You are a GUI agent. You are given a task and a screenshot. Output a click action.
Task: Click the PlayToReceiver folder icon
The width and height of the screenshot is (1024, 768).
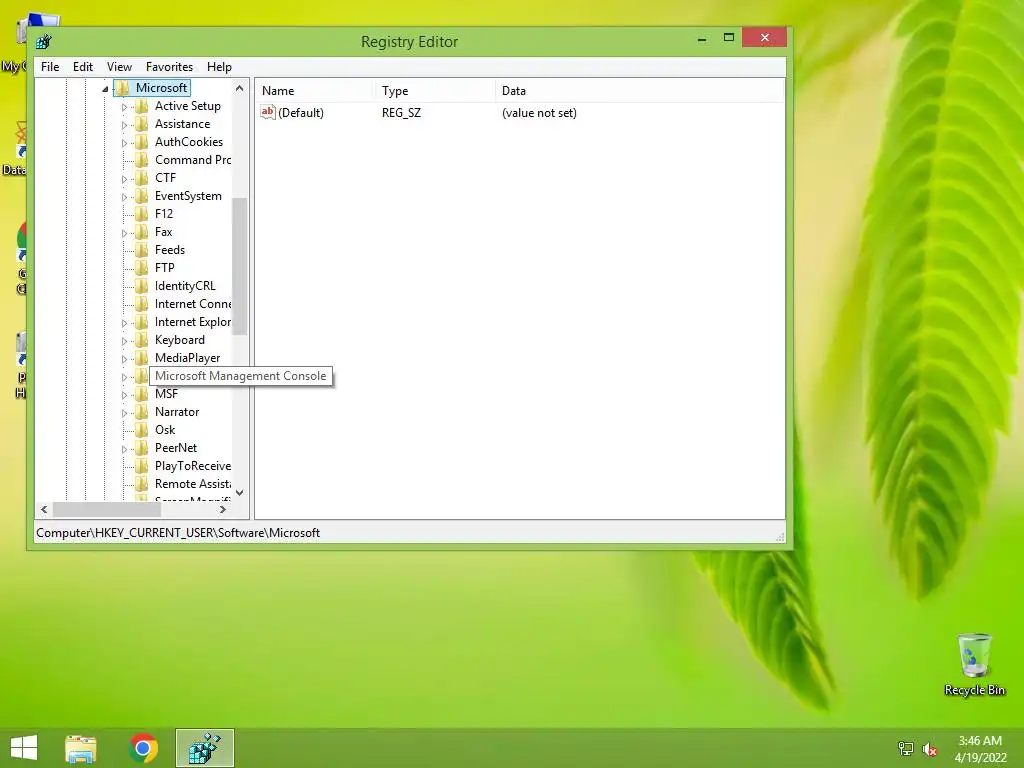point(142,466)
